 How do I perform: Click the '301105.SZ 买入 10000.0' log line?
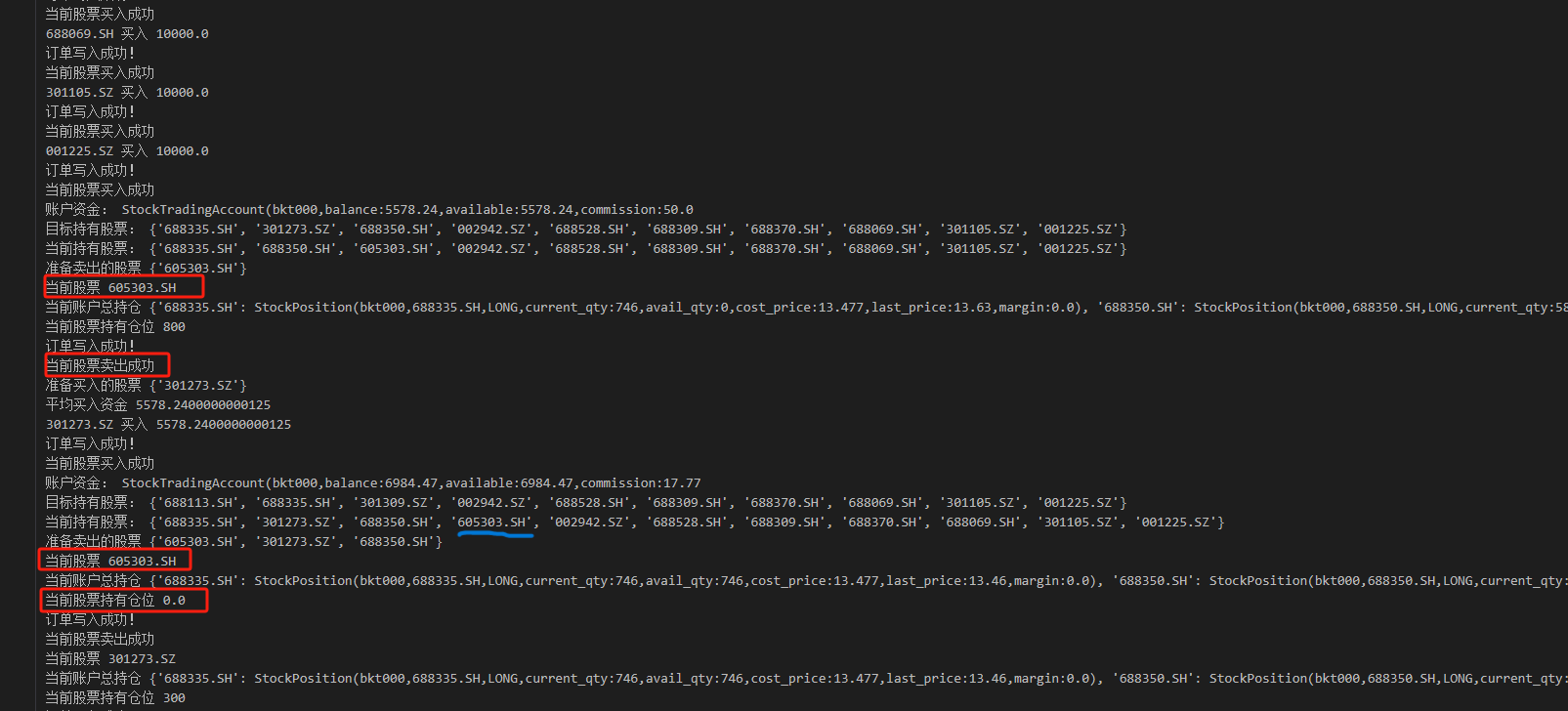127,93
